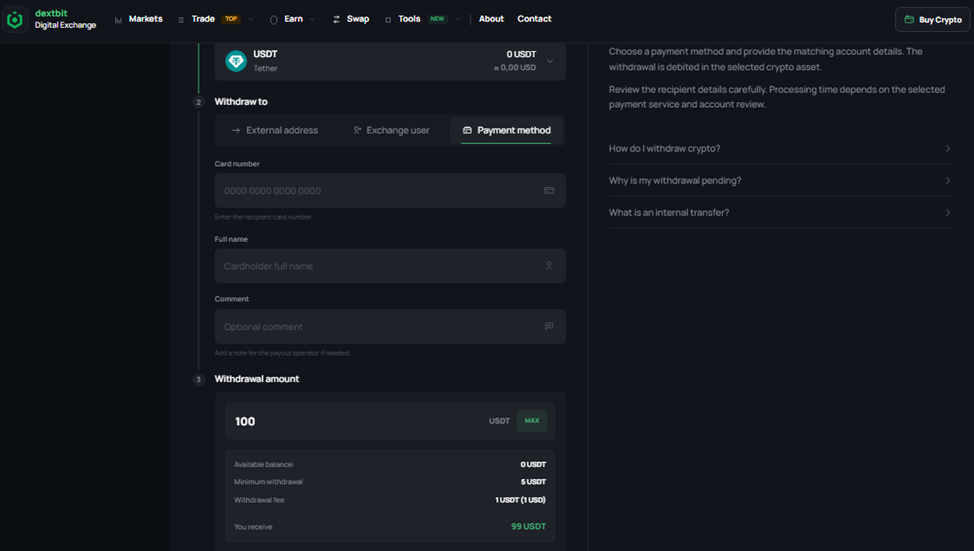Focus the Card number input field
This screenshot has height=551, width=974.
point(390,191)
